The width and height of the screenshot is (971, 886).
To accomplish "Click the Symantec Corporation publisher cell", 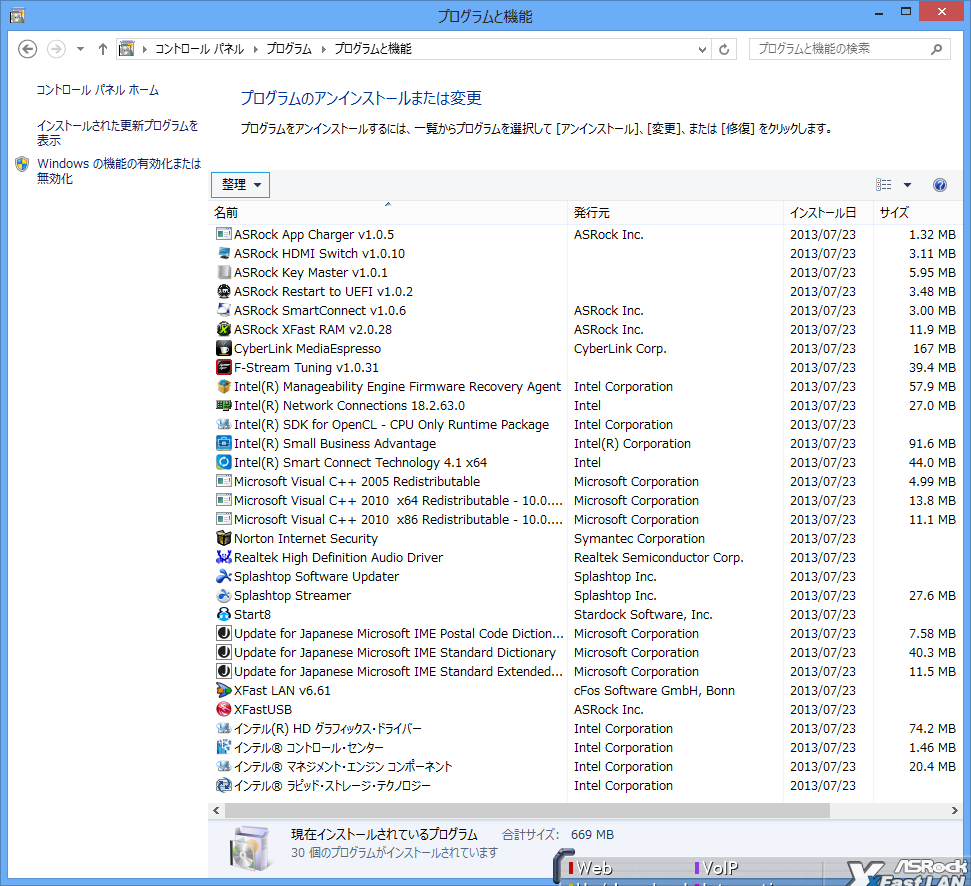I will tap(639, 539).
